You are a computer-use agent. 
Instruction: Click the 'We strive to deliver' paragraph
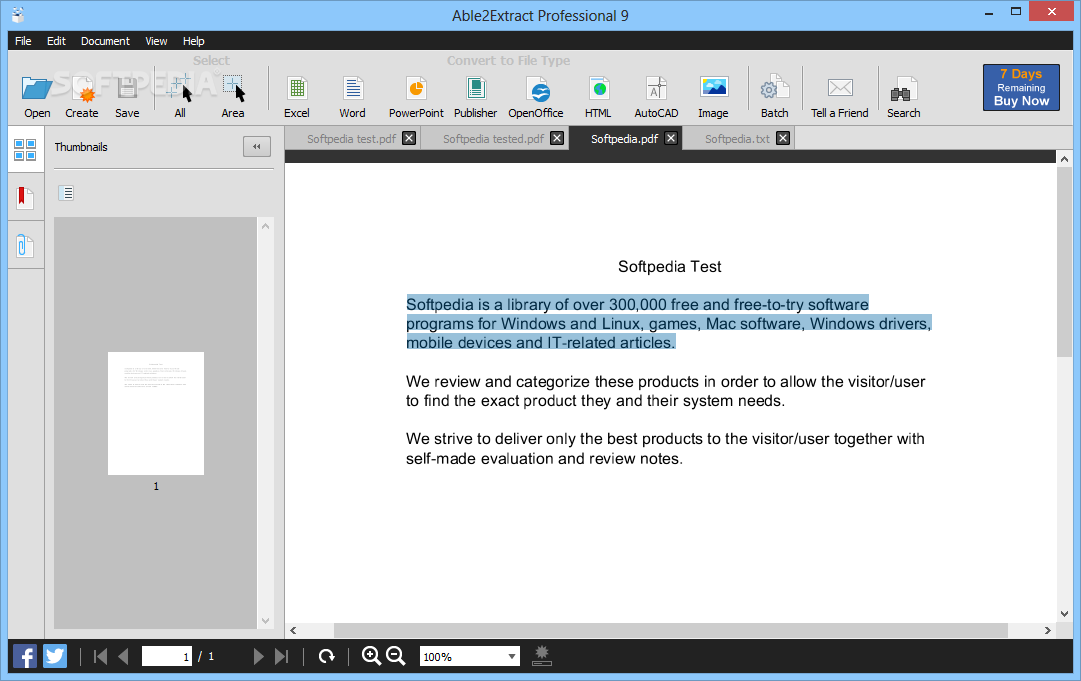[665, 449]
